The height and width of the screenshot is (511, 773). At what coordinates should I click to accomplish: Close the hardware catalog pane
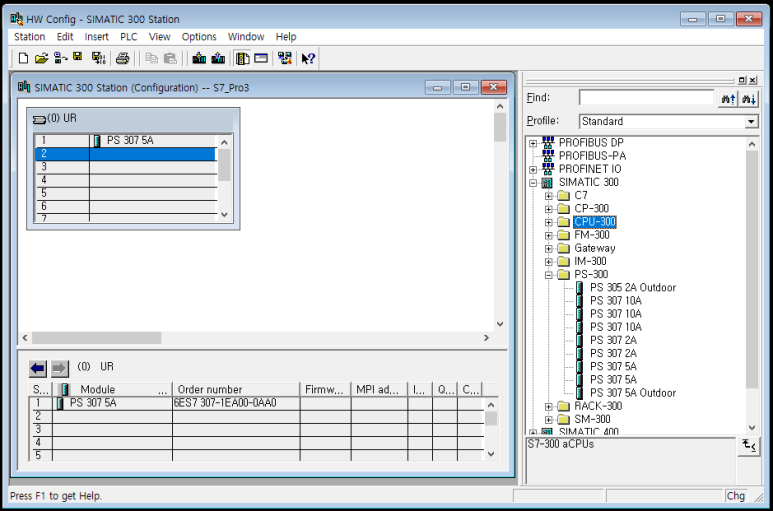(x=753, y=80)
